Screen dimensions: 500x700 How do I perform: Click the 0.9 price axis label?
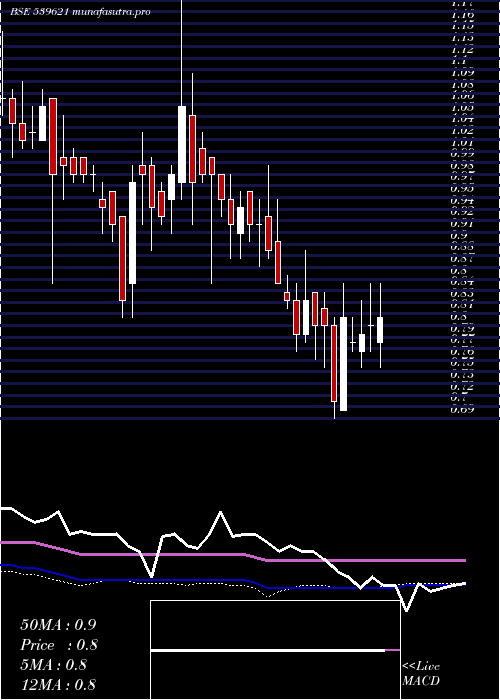click(460, 235)
